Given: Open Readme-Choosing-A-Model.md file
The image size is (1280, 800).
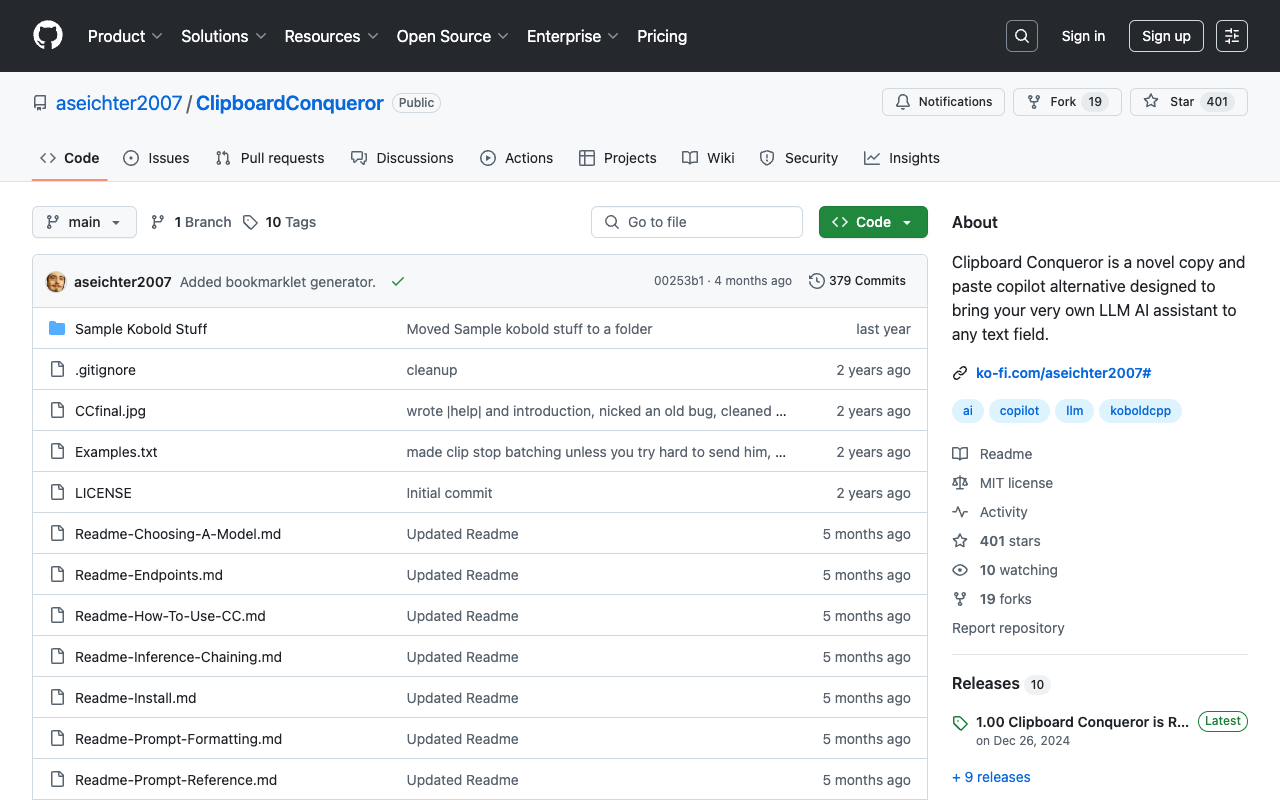Looking at the screenshot, I should [178, 534].
